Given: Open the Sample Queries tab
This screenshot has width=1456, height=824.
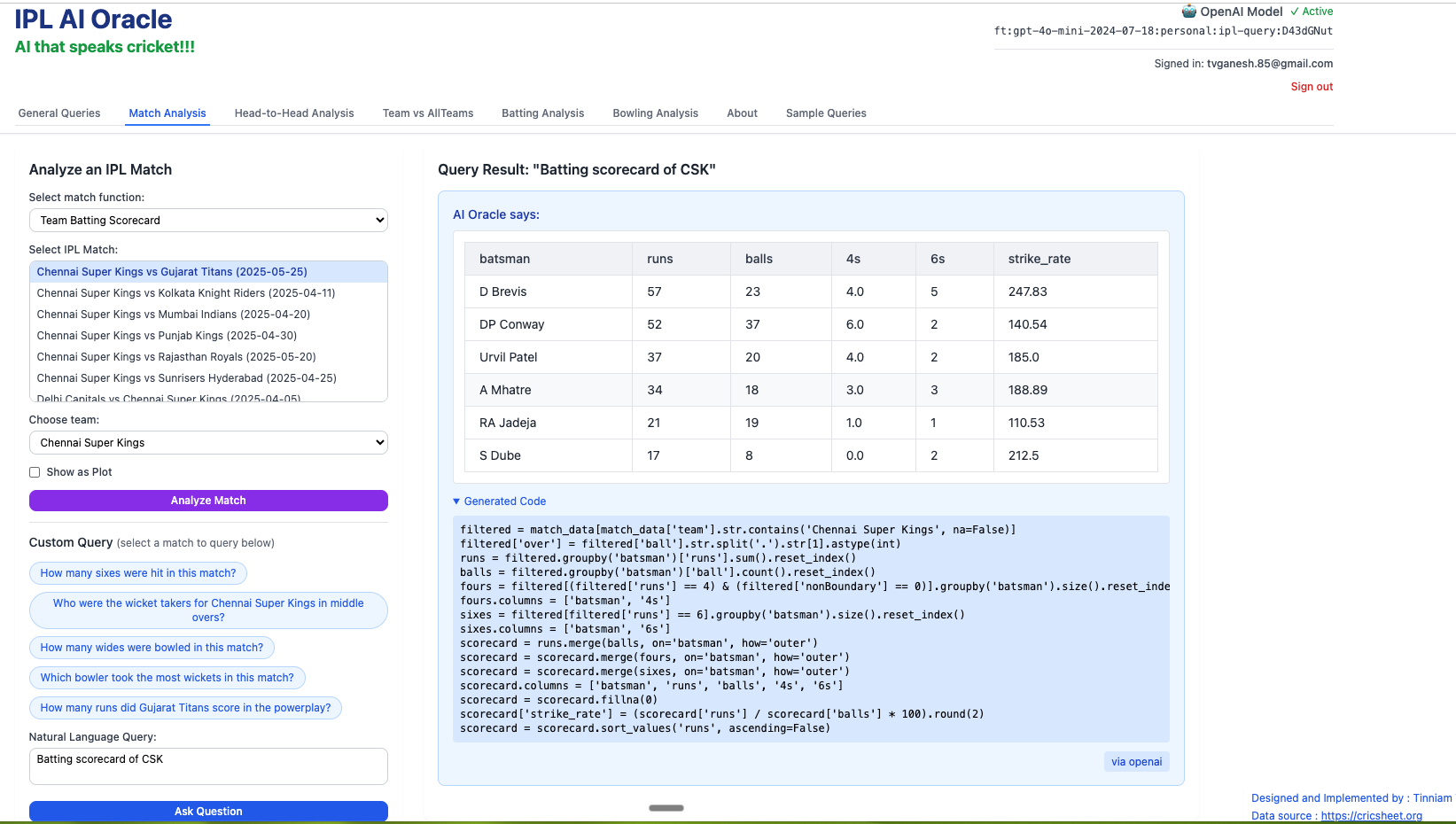Looking at the screenshot, I should (x=825, y=113).
